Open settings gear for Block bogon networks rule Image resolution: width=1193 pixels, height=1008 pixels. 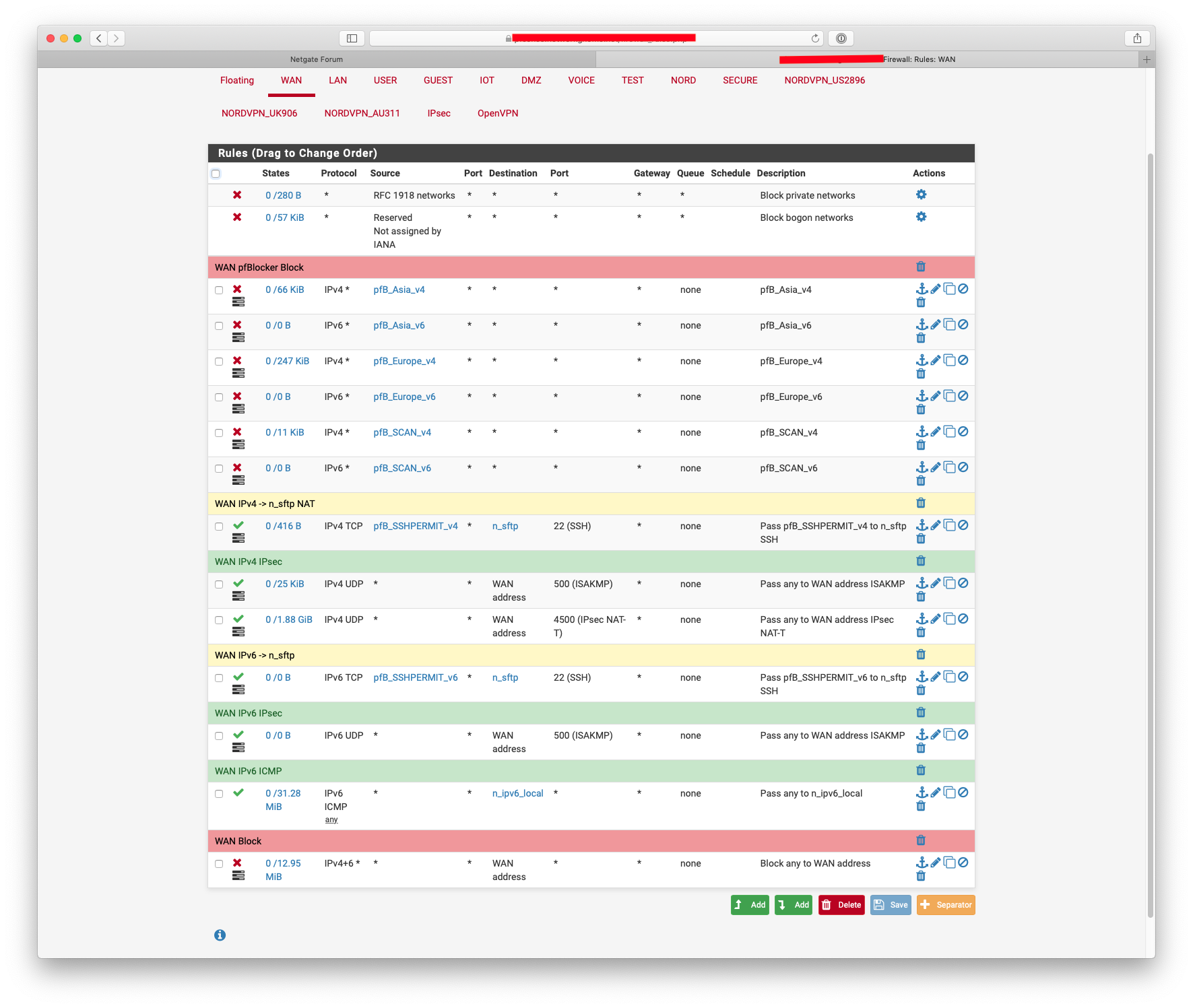(921, 217)
